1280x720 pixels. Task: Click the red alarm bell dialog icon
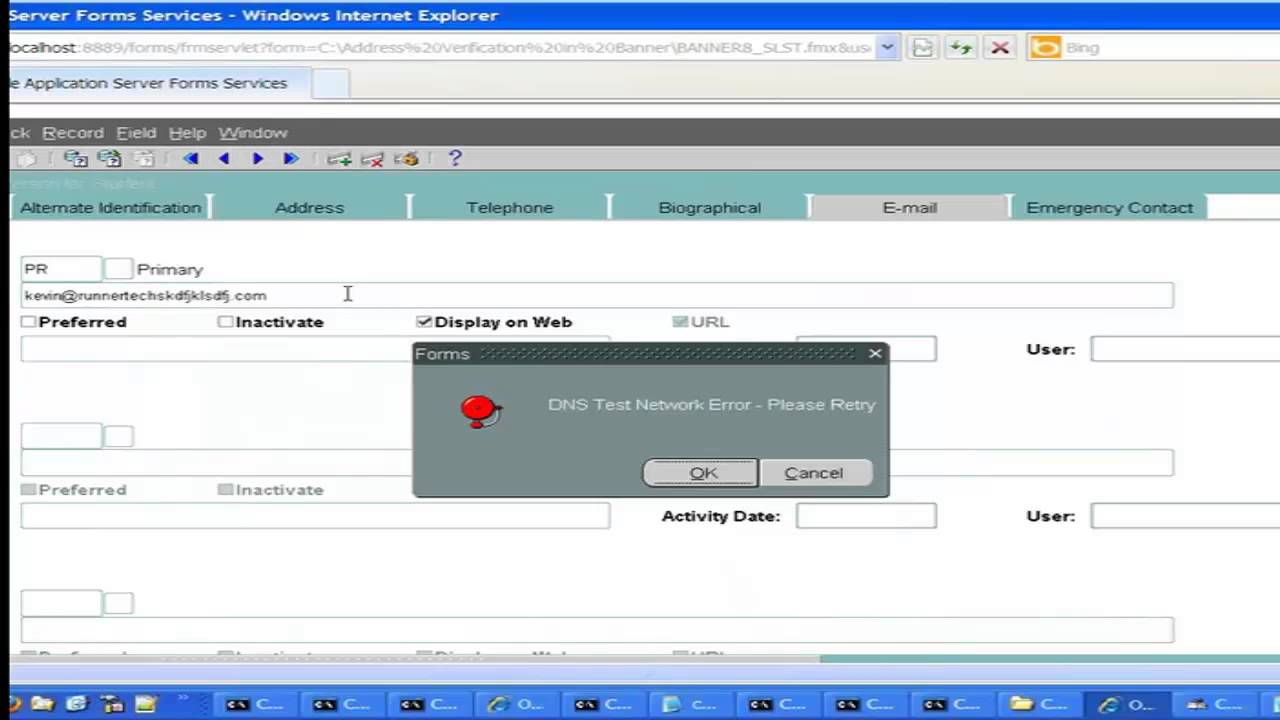481,410
